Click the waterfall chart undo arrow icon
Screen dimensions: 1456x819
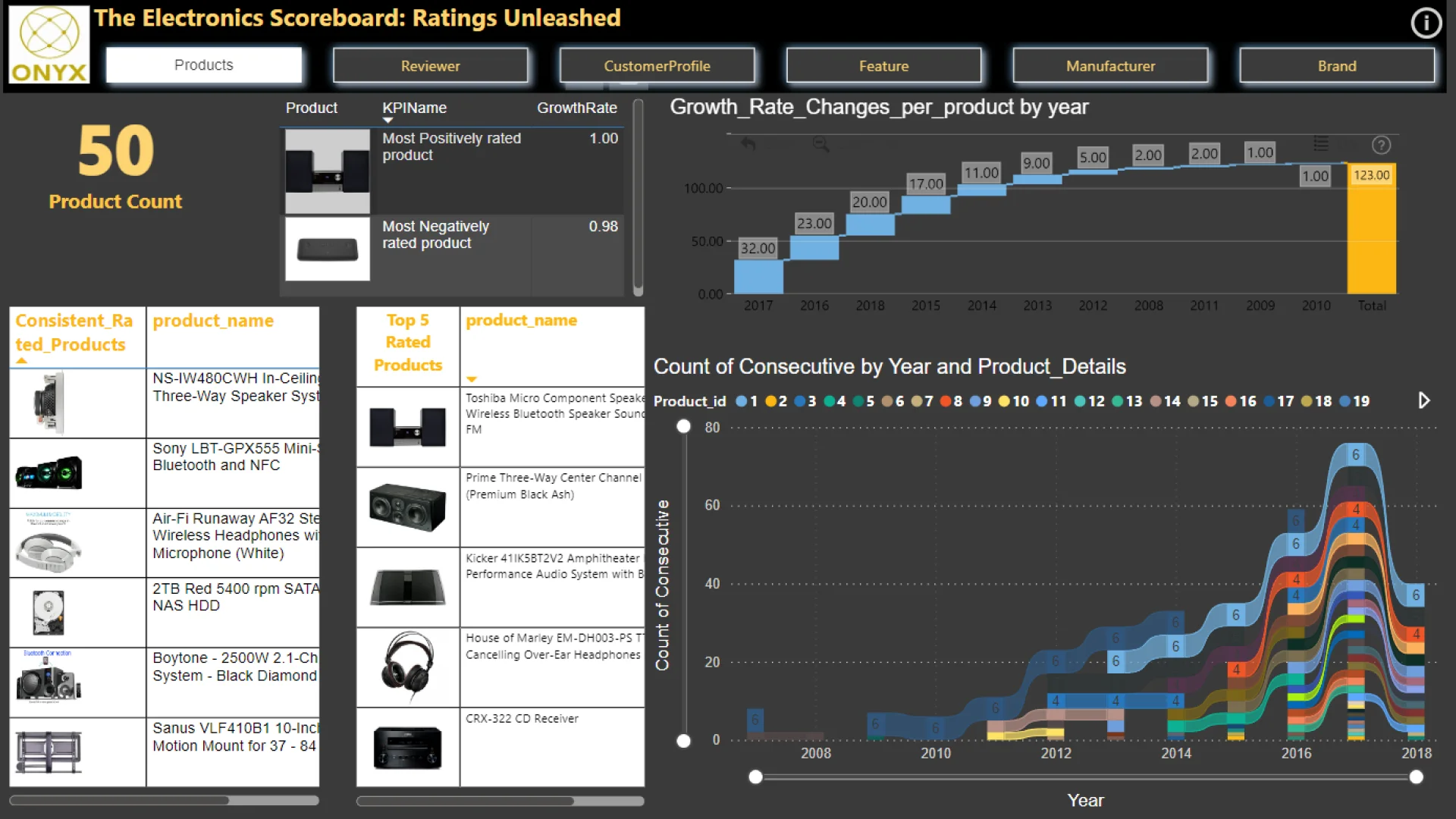pyautogui.click(x=748, y=144)
